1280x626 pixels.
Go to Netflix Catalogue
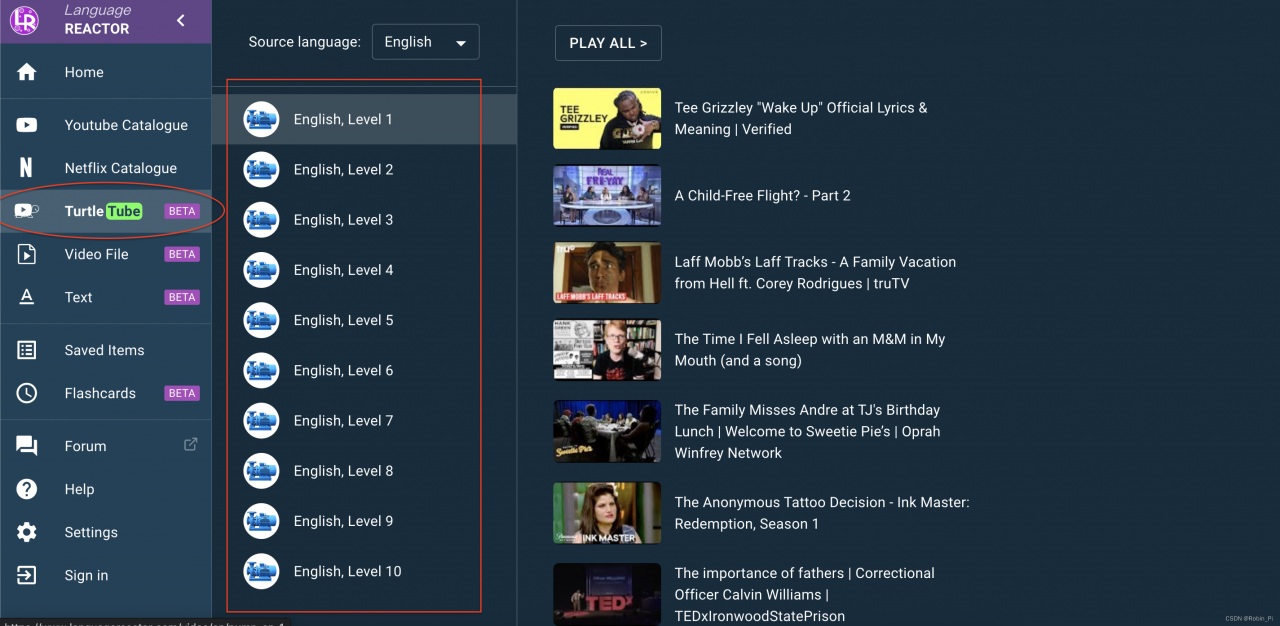pos(121,168)
